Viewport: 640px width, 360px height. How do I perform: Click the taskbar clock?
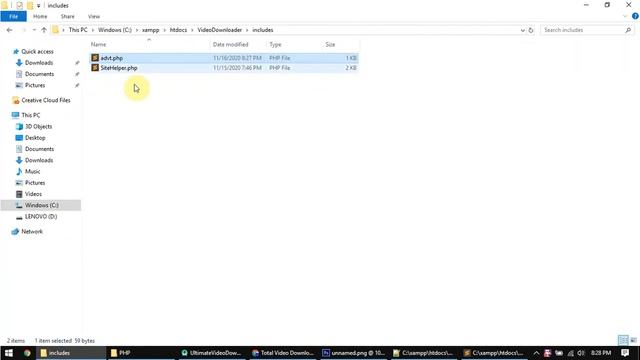pyautogui.click(x=601, y=353)
